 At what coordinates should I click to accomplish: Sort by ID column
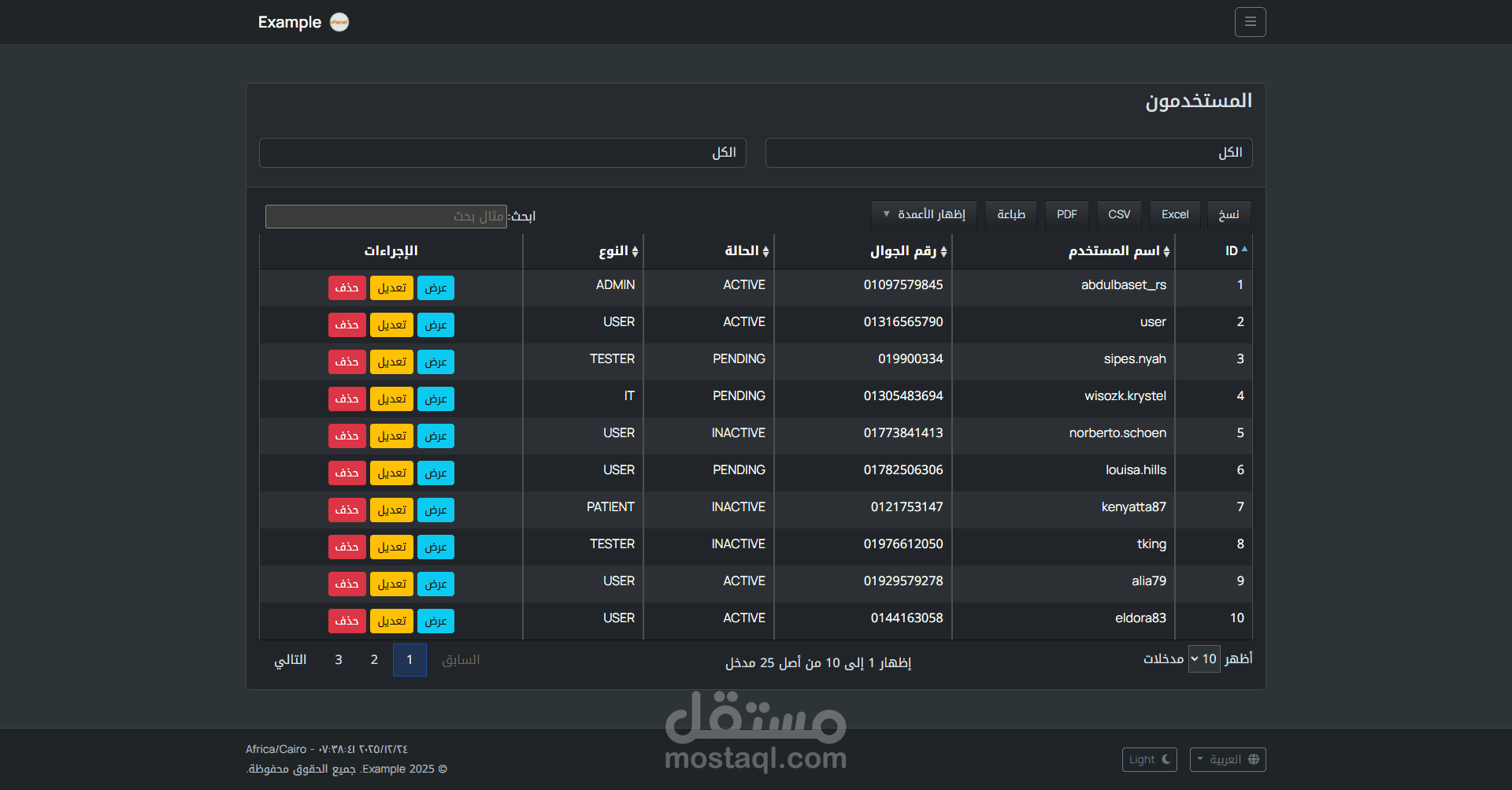(1214, 251)
